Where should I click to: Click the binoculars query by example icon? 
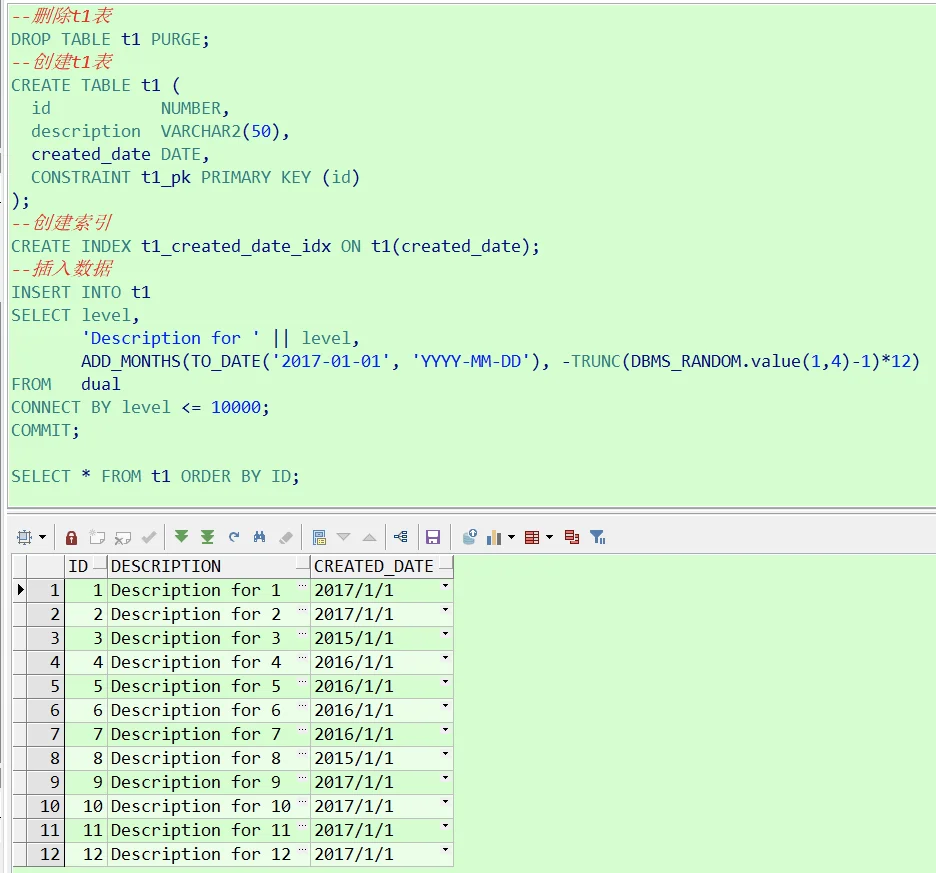point(259,537)
